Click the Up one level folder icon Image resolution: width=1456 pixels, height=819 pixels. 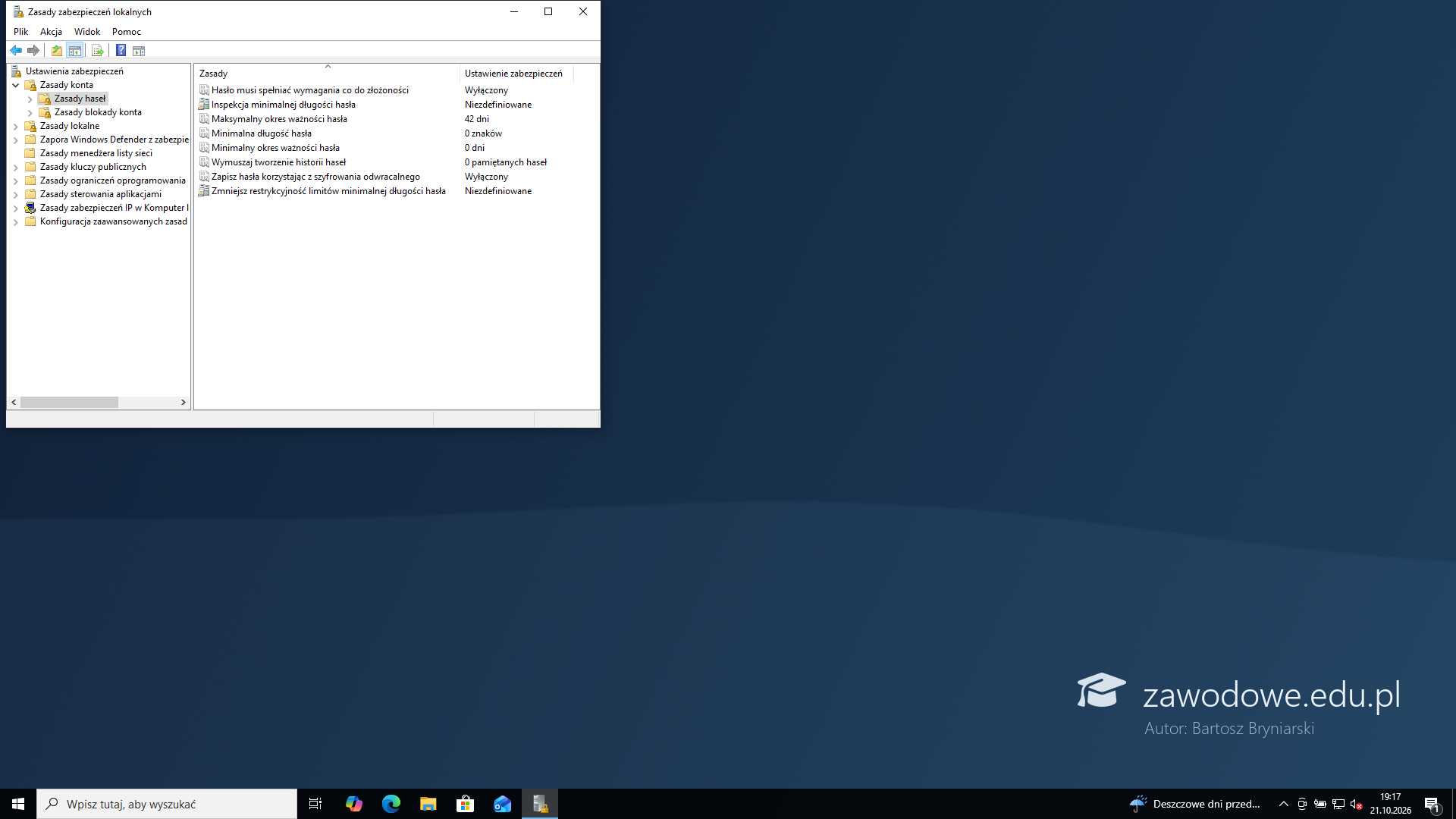(x=57, y=51)
